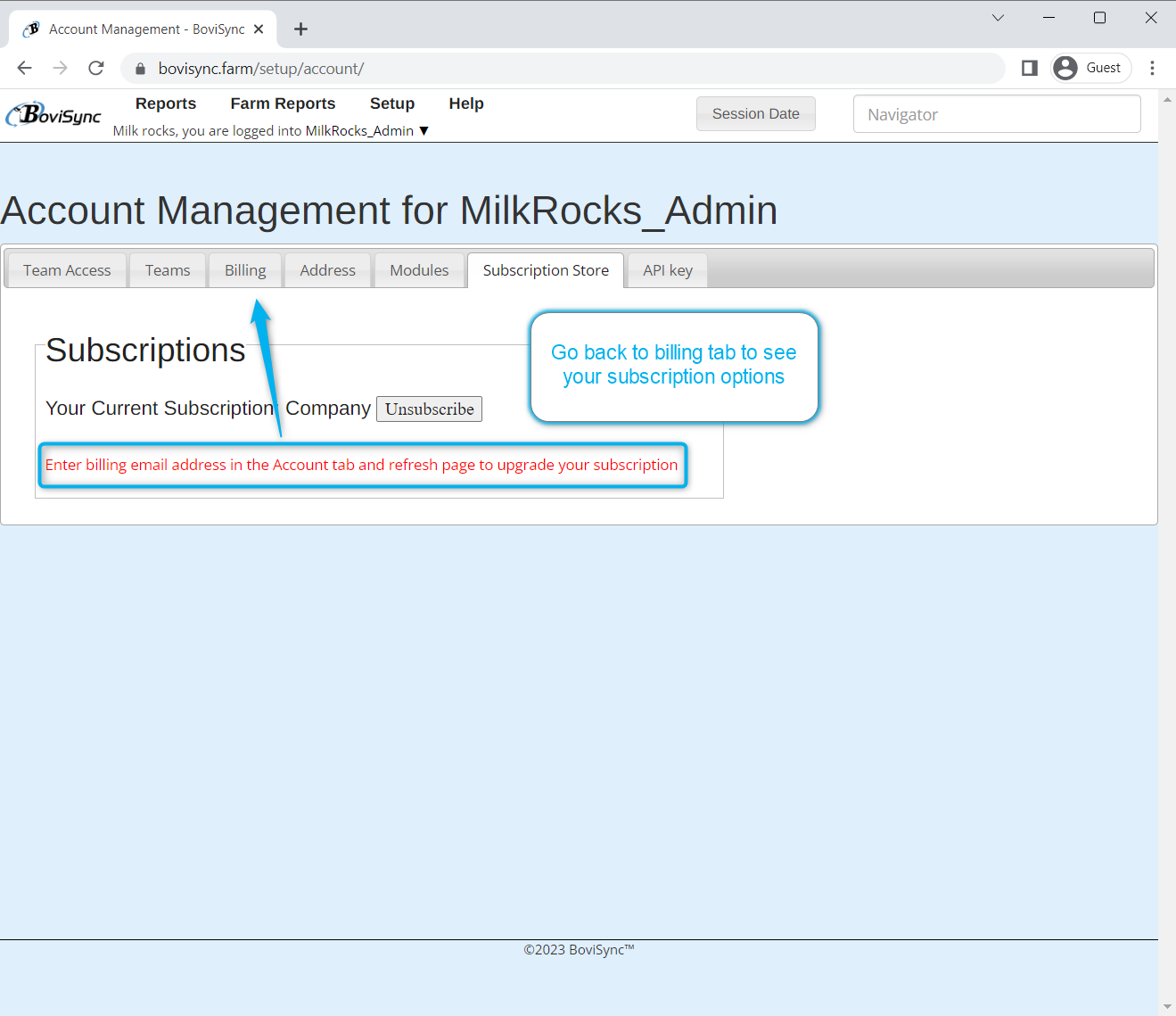Open Chrome three-dot menu
1176x1016 pixels.
[1152, 68]
